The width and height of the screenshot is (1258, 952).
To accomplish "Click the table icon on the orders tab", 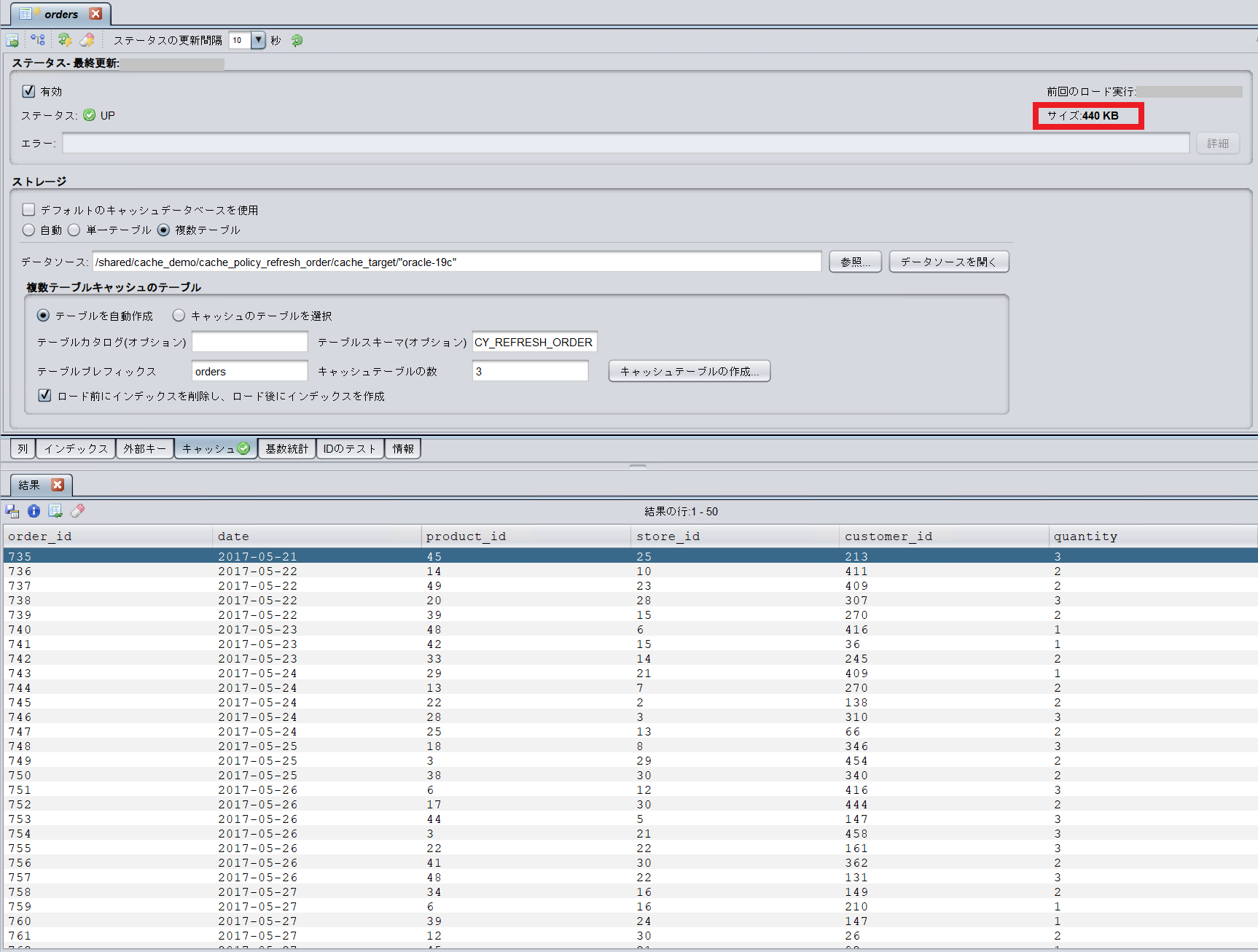I will [x=26, y=14].
